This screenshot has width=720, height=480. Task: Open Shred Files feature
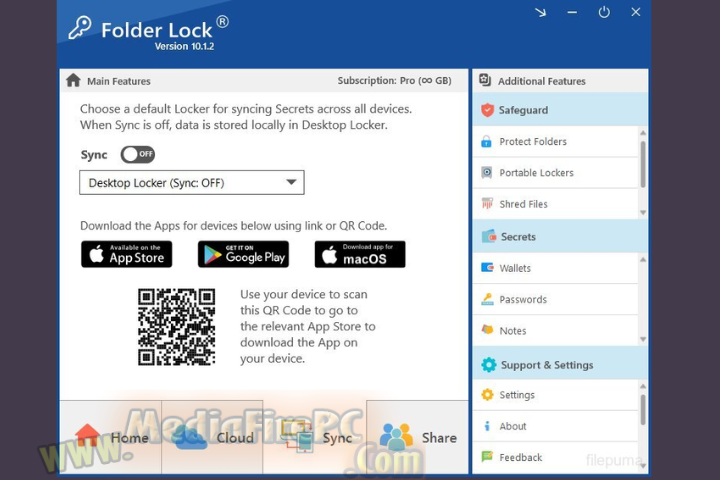(556, 204)
